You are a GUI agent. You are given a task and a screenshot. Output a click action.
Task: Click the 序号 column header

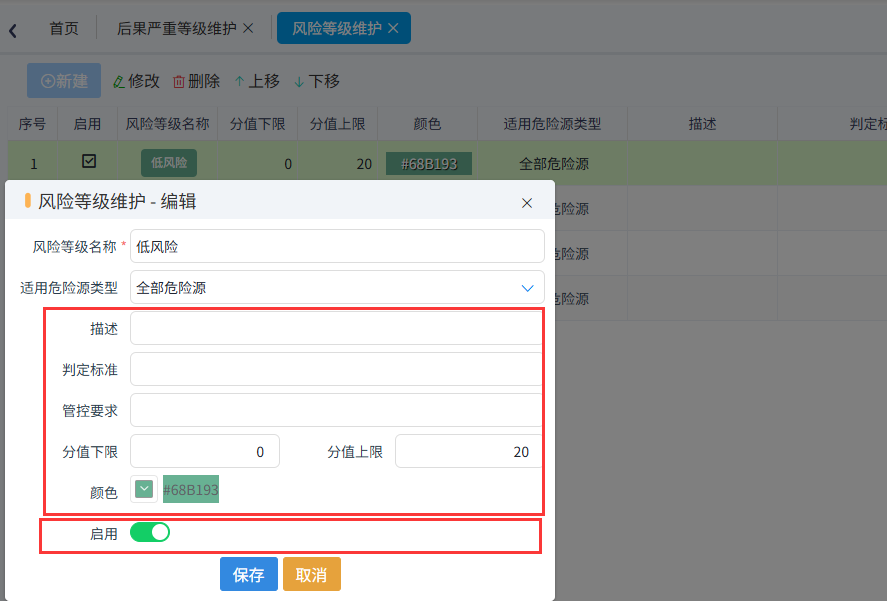point(32,124)
